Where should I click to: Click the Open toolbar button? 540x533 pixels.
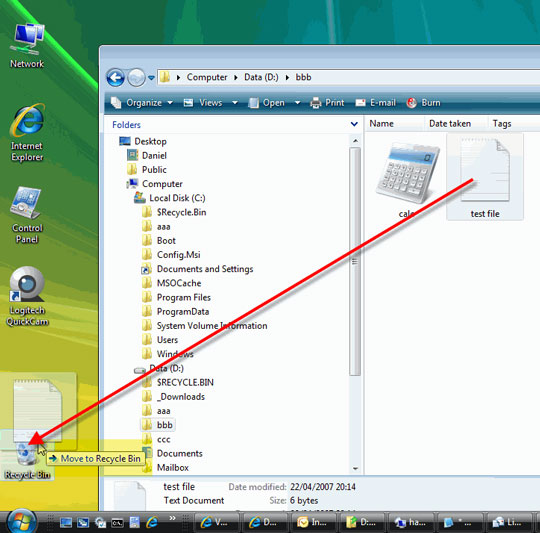267,103
